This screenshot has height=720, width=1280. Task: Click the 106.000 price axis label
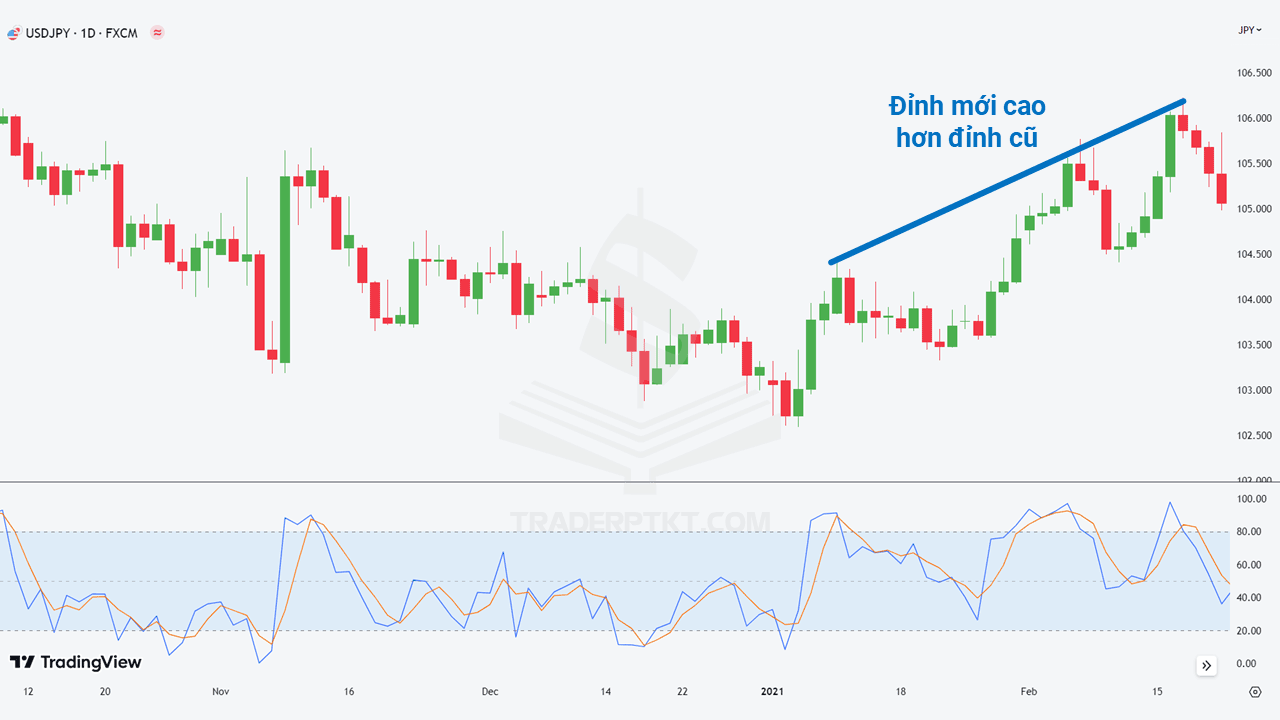(1254, 118)
